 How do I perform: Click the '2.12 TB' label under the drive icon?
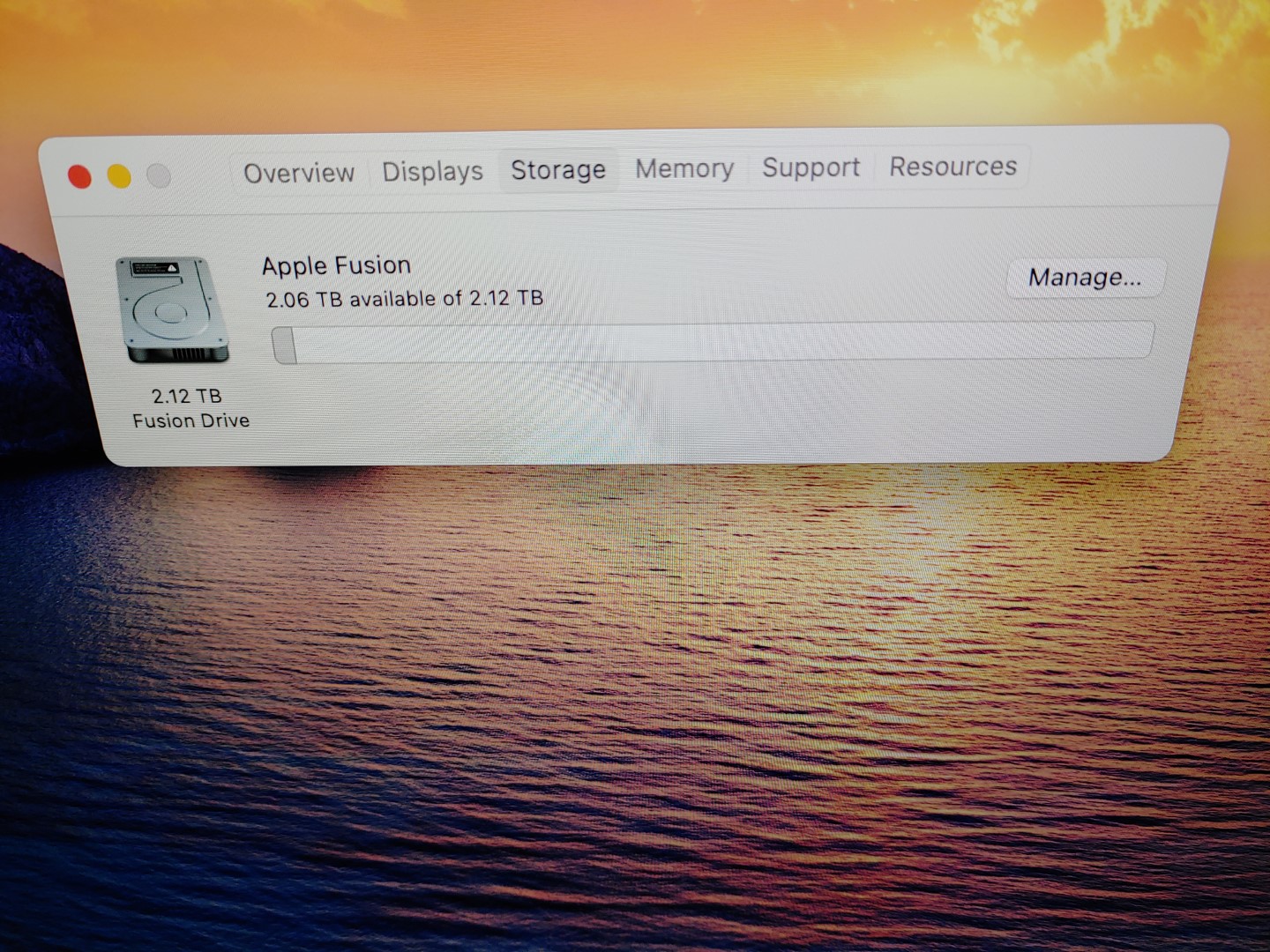[x=186, y=396]
